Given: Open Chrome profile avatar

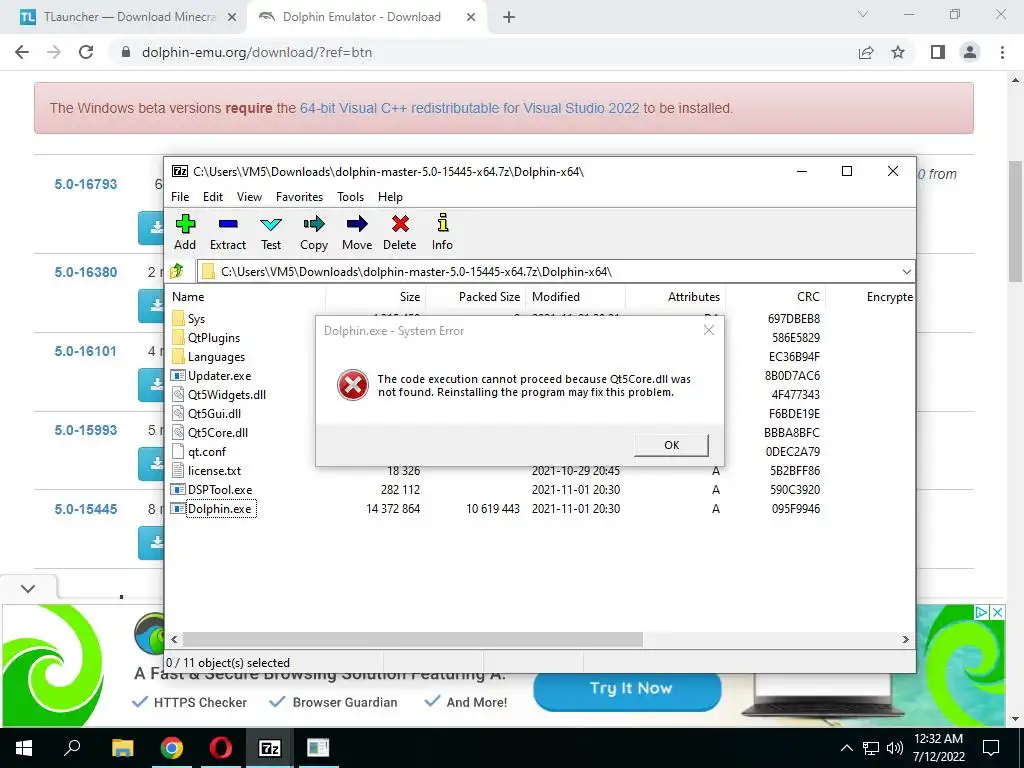Looking at the screenshot, I should coord(970,52).
